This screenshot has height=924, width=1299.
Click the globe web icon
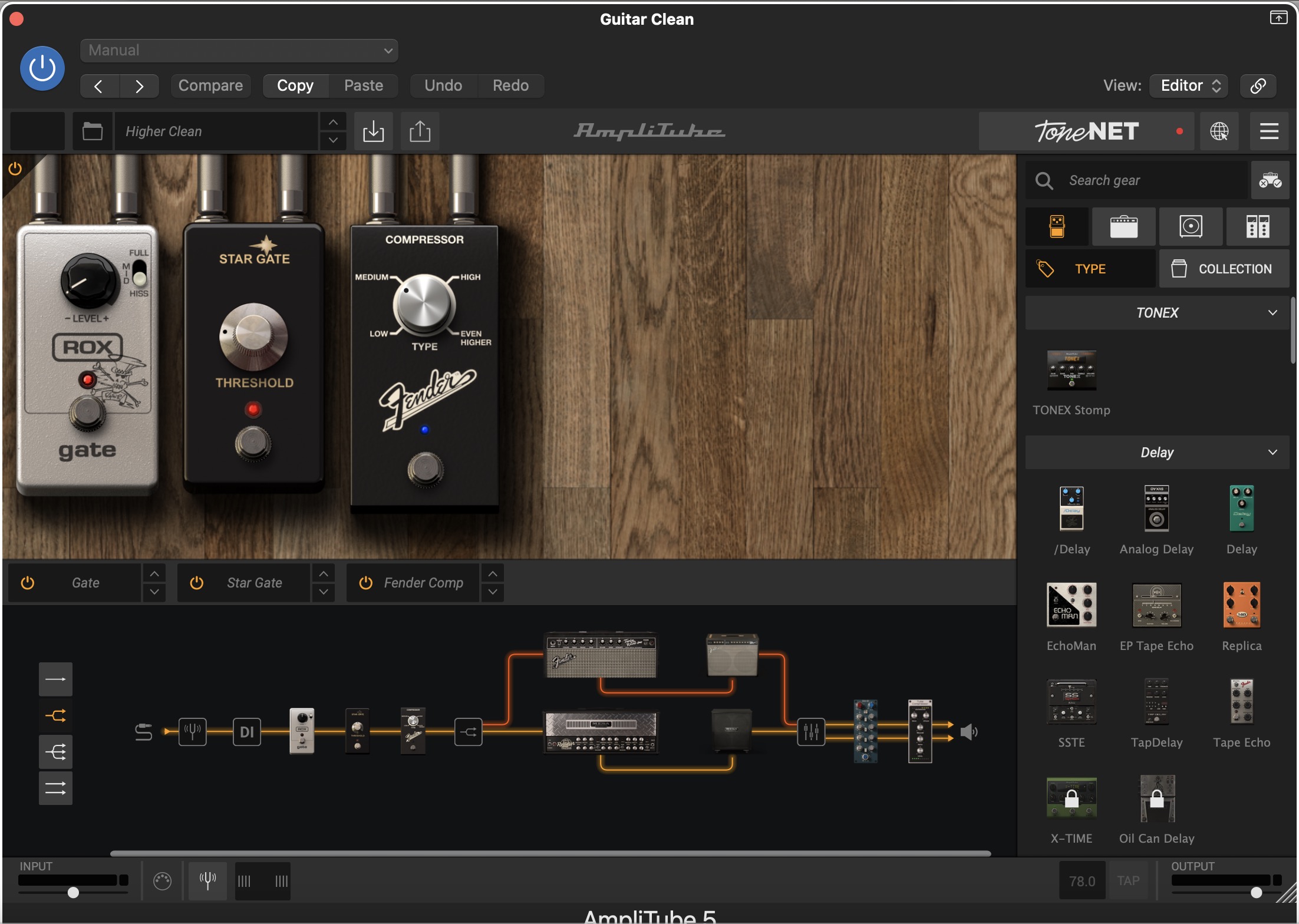1219,131
